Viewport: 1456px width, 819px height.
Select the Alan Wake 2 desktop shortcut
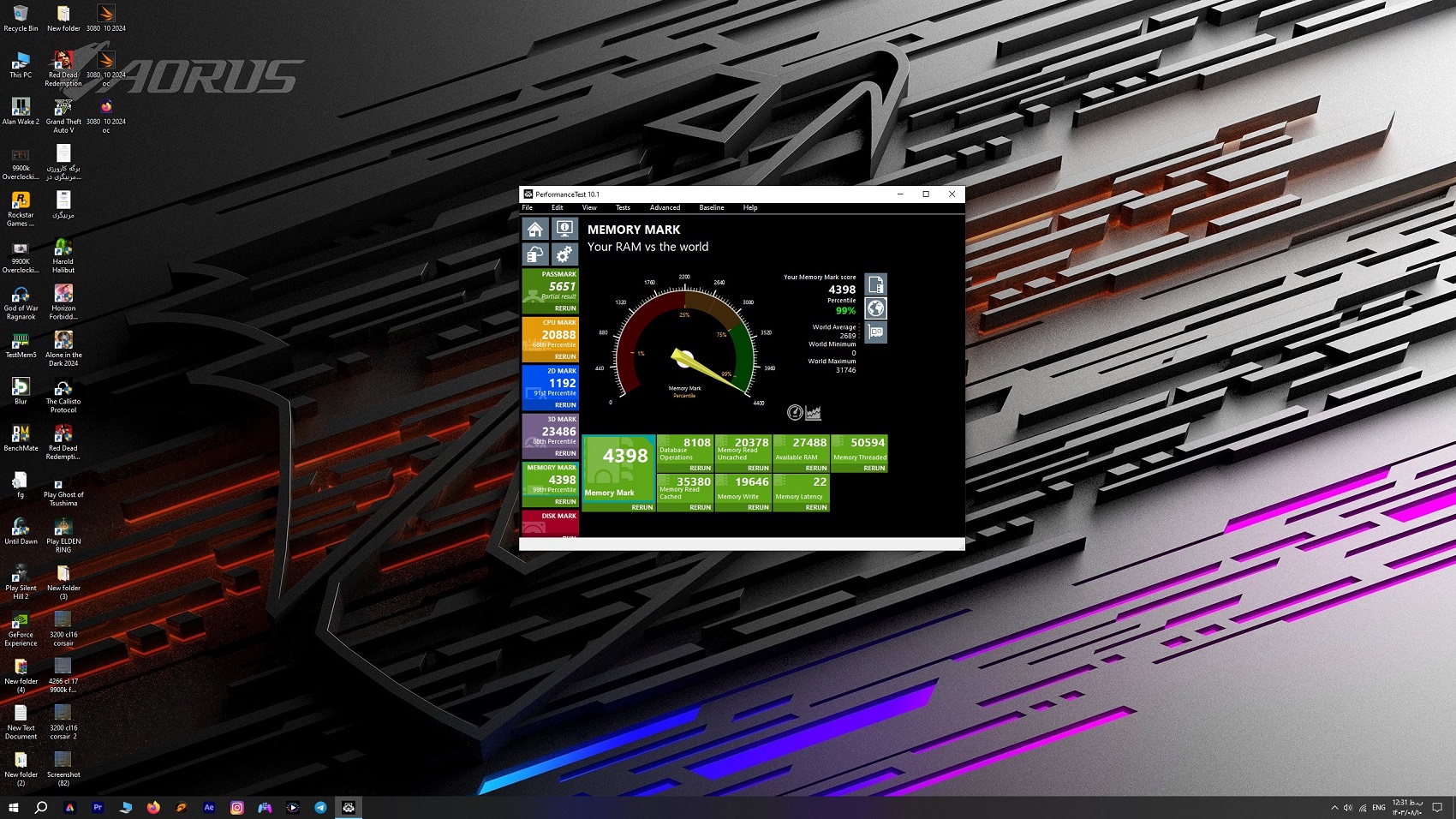point(21,111)
